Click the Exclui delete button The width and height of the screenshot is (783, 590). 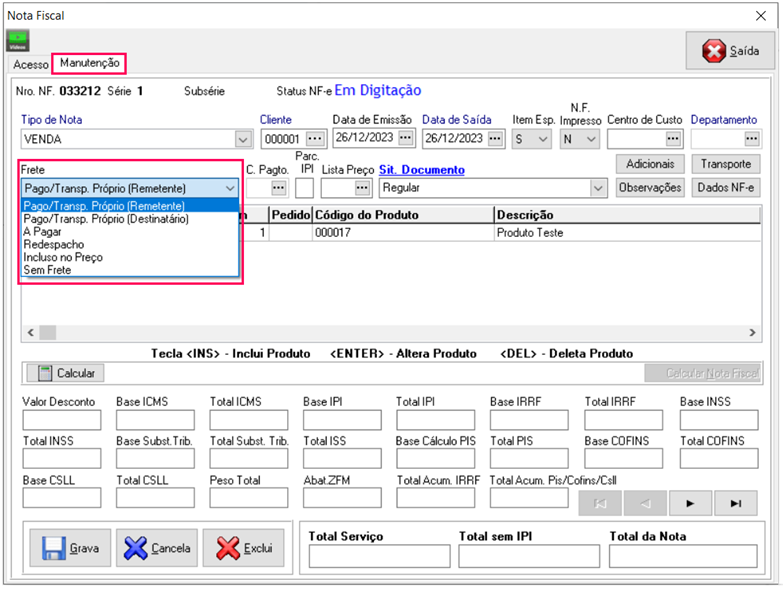click(x=244, y=548)
